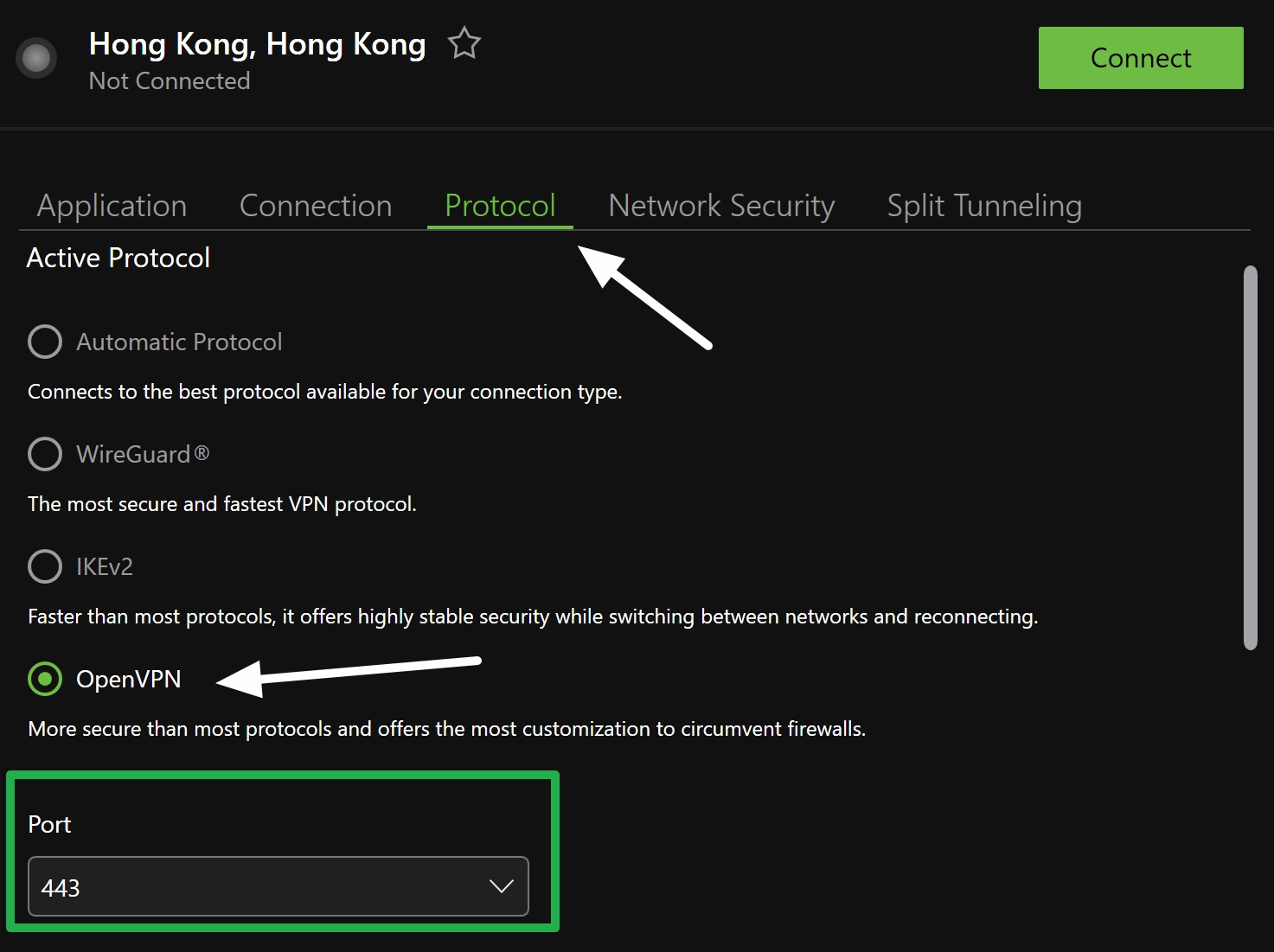Go to Network Security tab
Image resolution: width=1274 pixels, height=952 pixels.
(x=721, y=206)
